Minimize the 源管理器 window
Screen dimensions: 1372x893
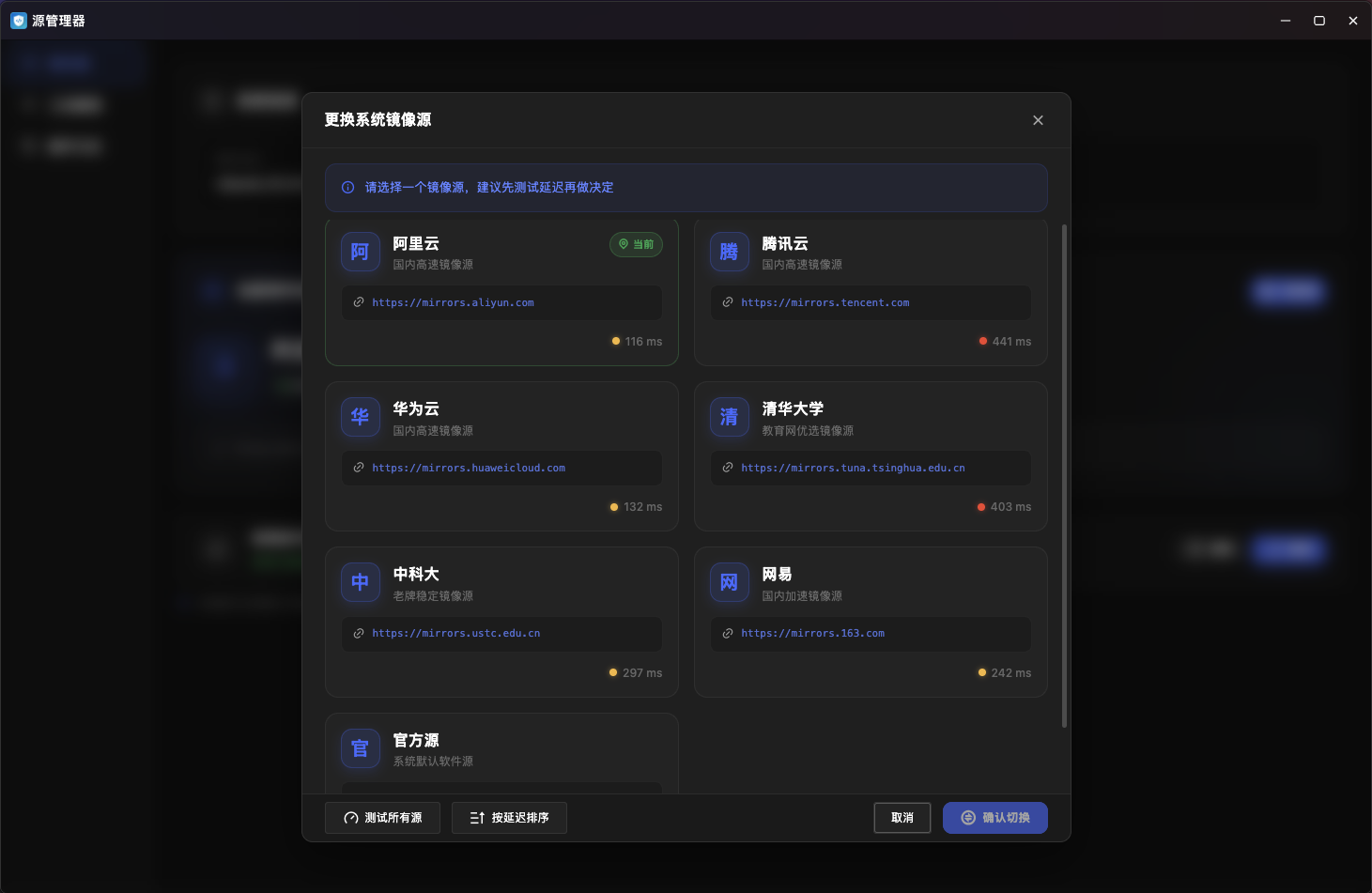click(1286, 21)
